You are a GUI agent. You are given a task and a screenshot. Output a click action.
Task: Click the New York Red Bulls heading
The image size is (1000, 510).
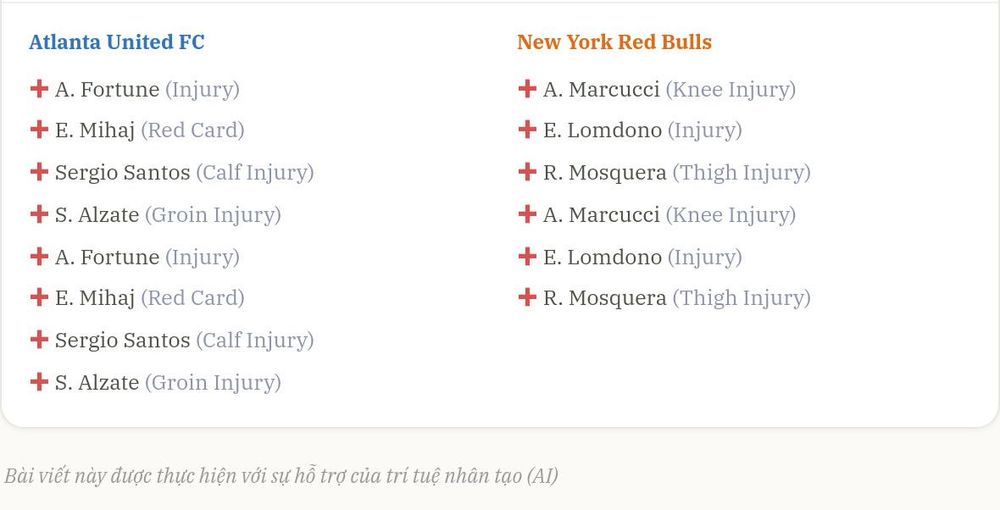tap(614, 42)
